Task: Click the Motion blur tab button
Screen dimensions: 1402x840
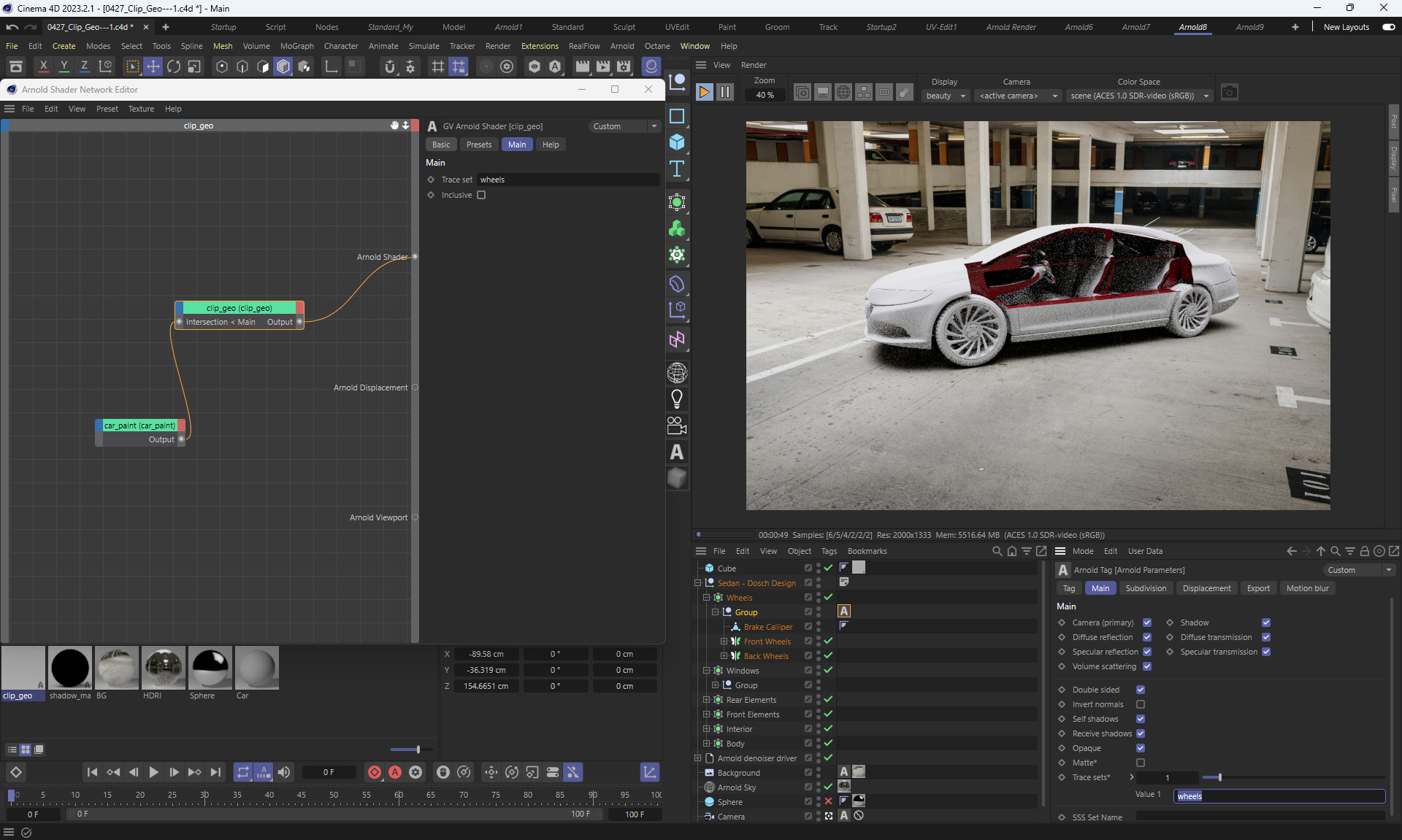Action: 1307,588
